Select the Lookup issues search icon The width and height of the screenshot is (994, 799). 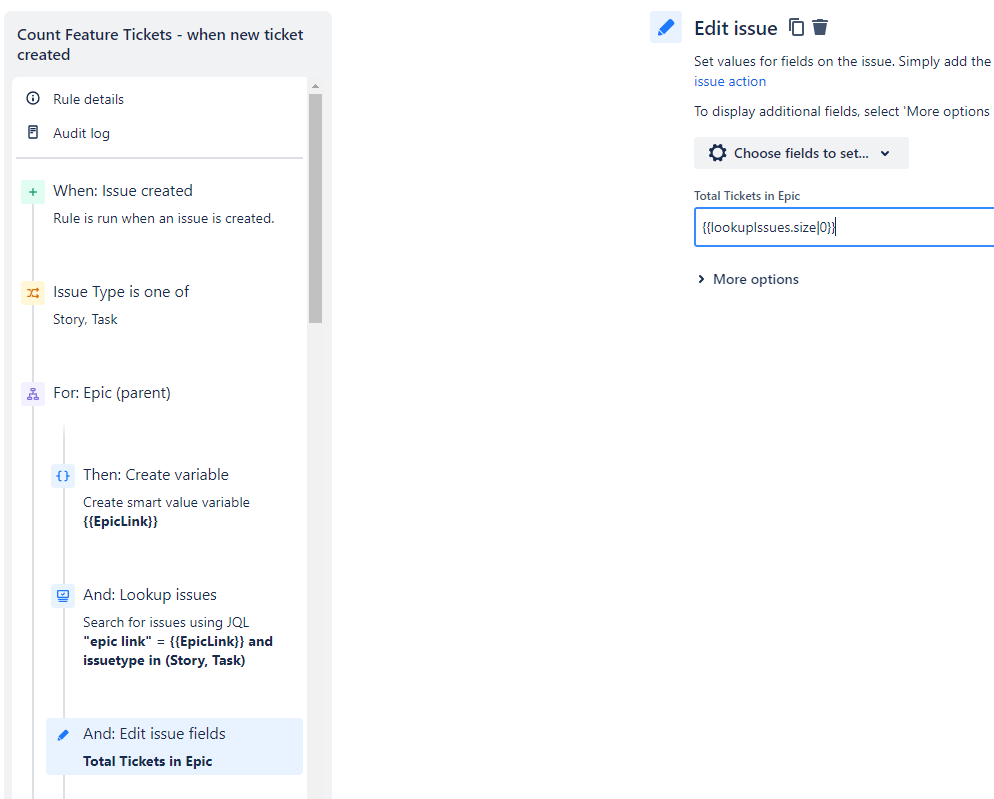pyautogui.click(x=61, y=595)
